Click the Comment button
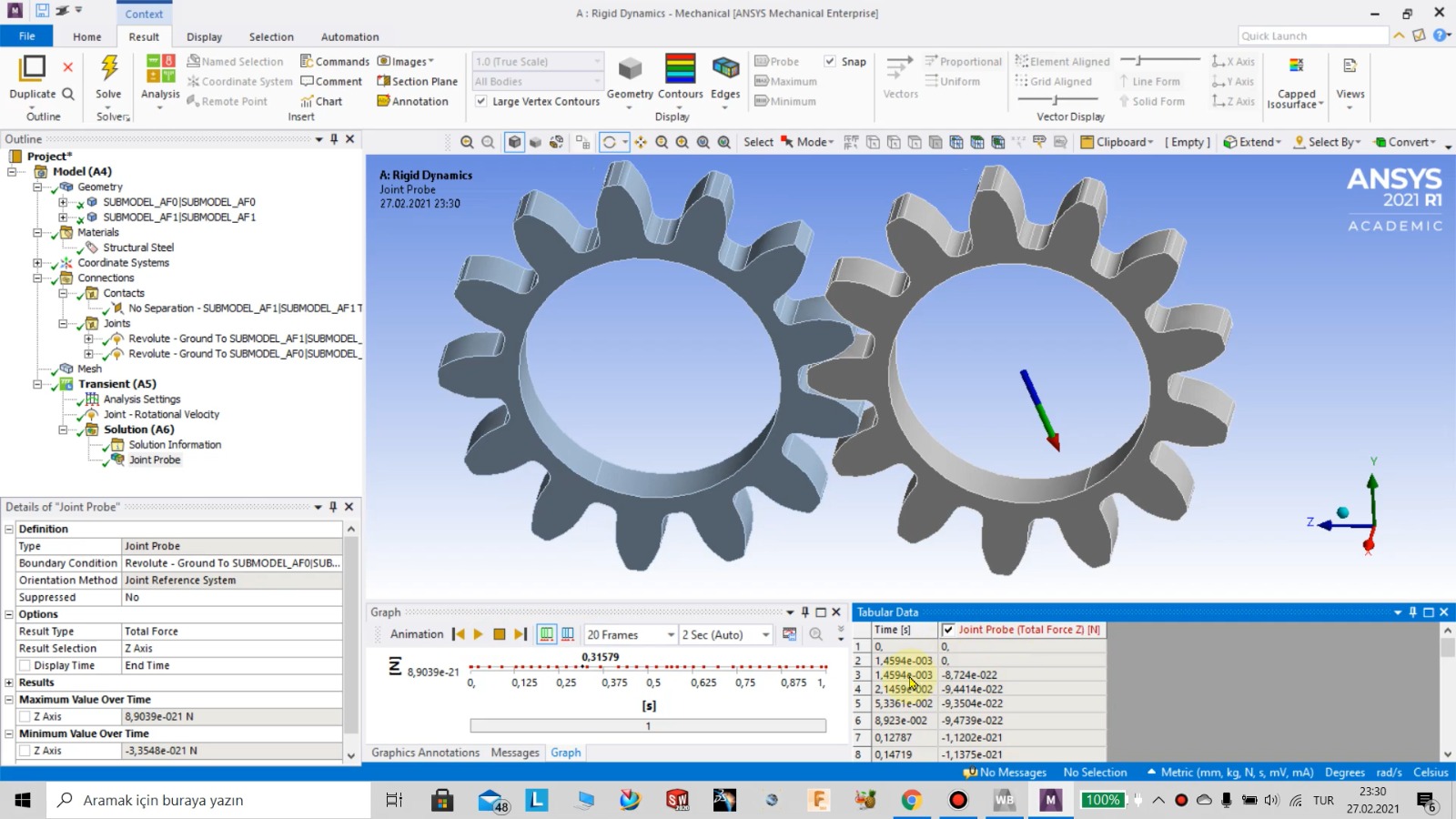The width and height of the screenshot is (1456, 819). (331, 81)
